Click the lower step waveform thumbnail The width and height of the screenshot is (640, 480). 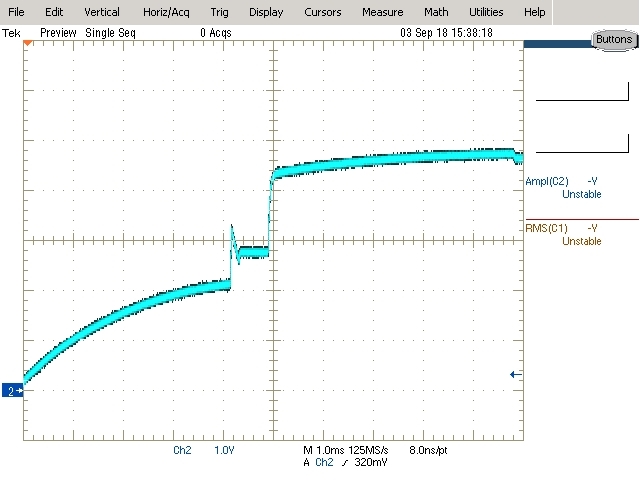tap(582, 144)
